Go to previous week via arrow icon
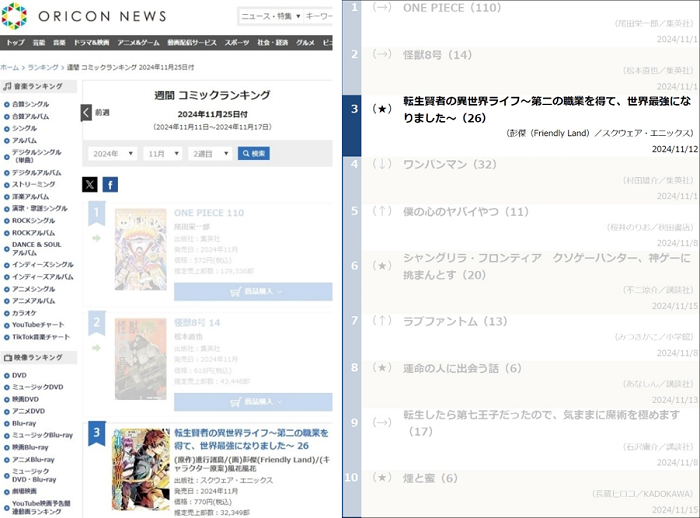Image resolution: width=700 pixels, height=518 pixels. pos(87,113)
